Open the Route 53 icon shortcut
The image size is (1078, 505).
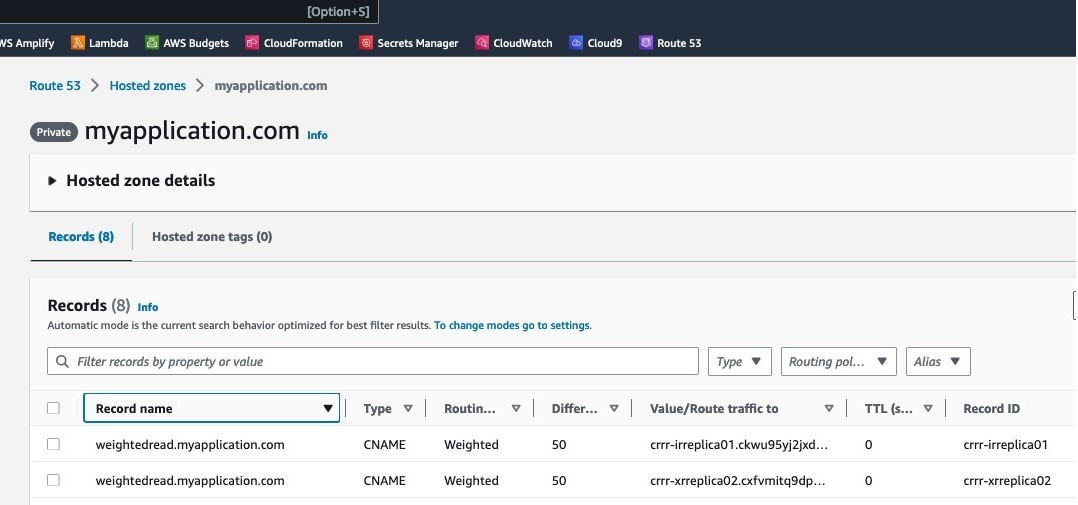(x=646, y=43)
